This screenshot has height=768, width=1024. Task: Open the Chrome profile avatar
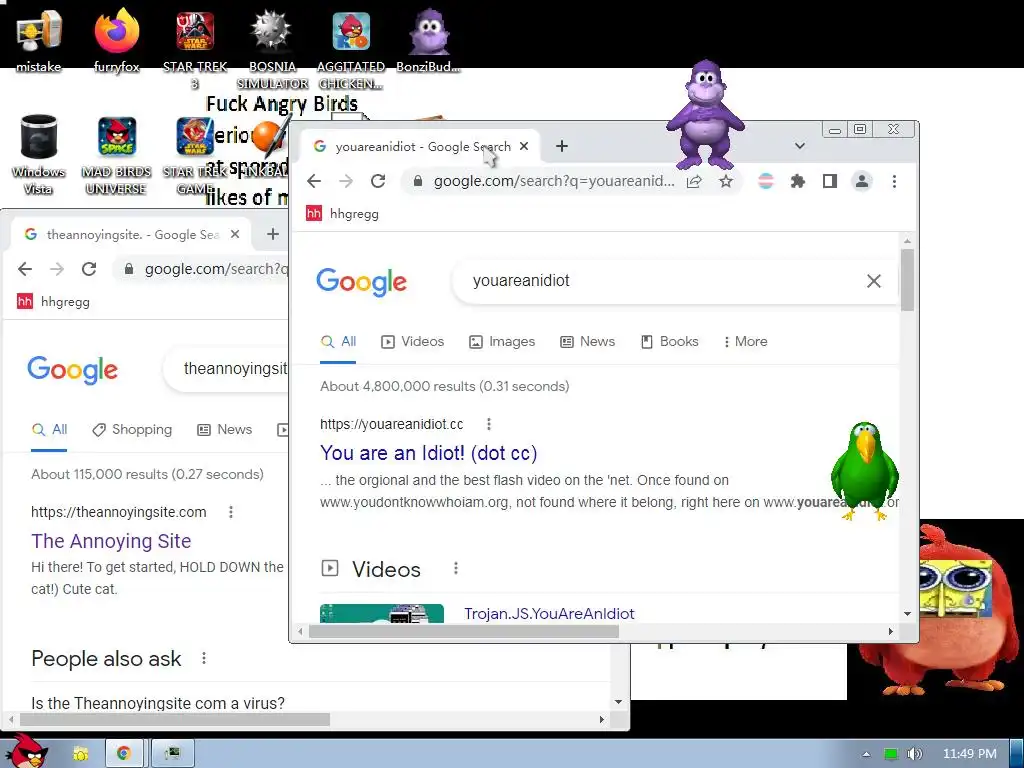pos(862,181)
